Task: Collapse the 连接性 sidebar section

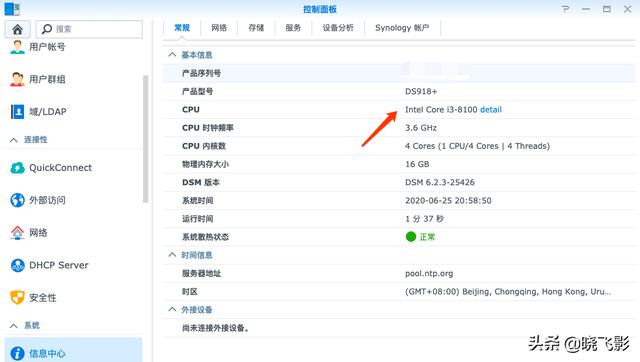Action: point(13,140)
